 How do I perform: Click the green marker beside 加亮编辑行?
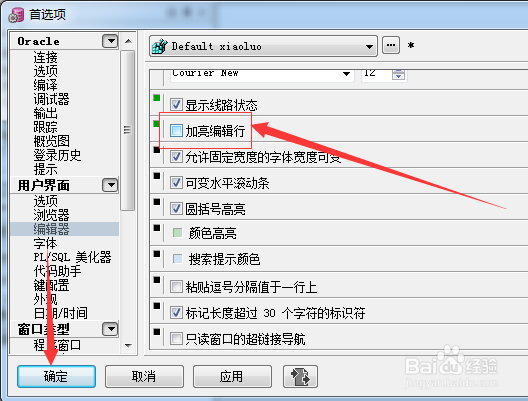(157, 124)
